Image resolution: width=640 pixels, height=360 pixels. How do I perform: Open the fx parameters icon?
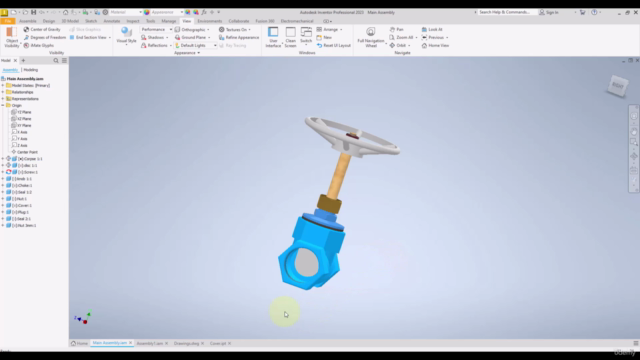coord(204,12)
